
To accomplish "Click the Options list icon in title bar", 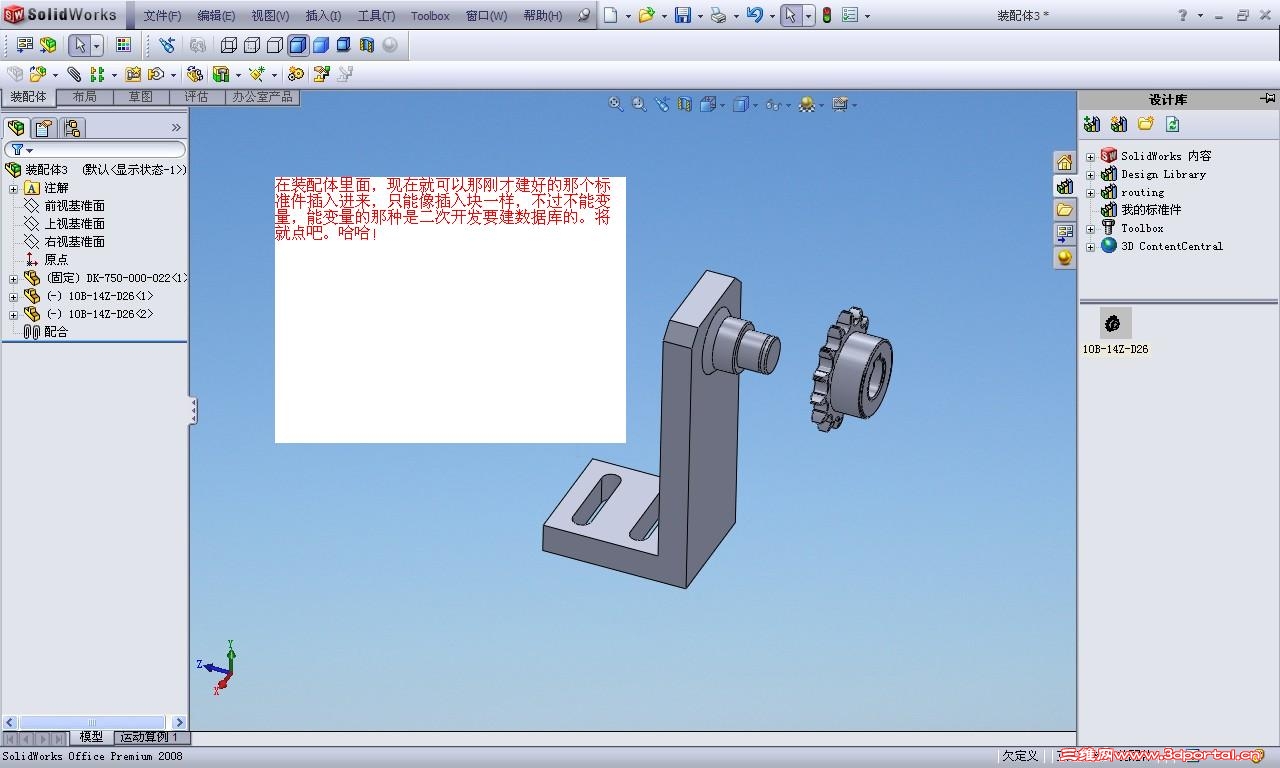I will tap(850, 15).
